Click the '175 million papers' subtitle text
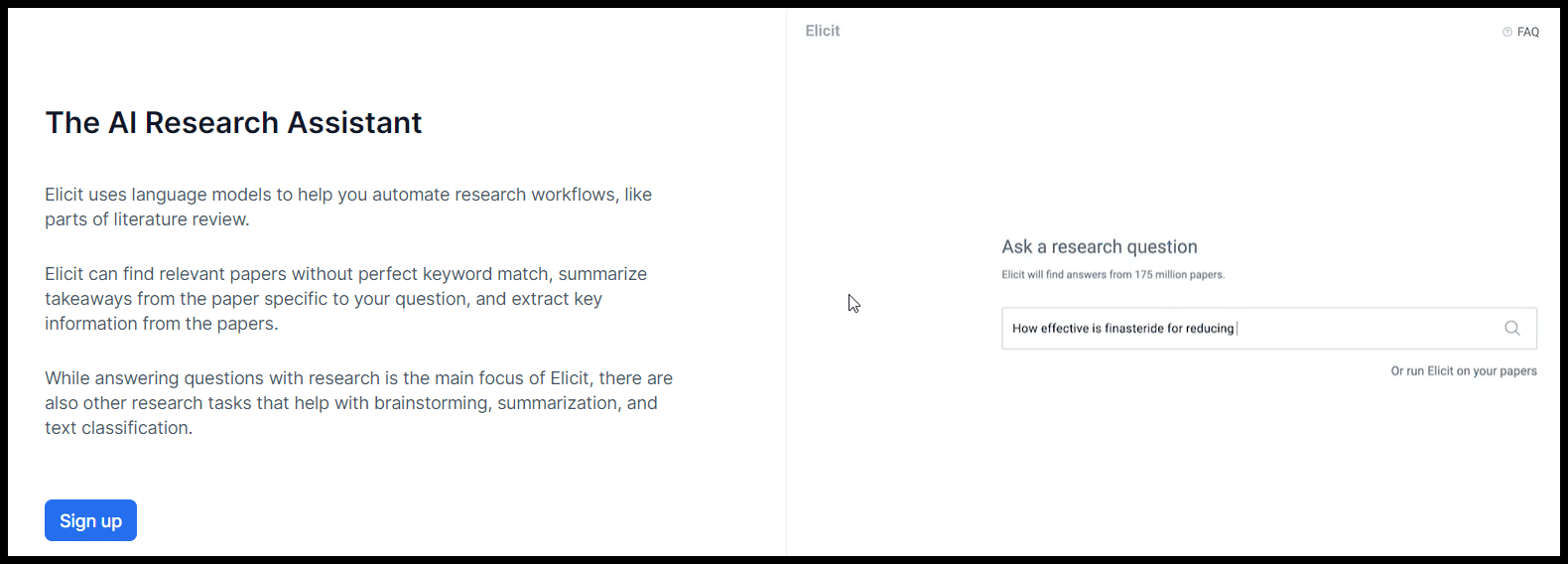This screenshot has height=564, width=1568. pos(1179,275)
